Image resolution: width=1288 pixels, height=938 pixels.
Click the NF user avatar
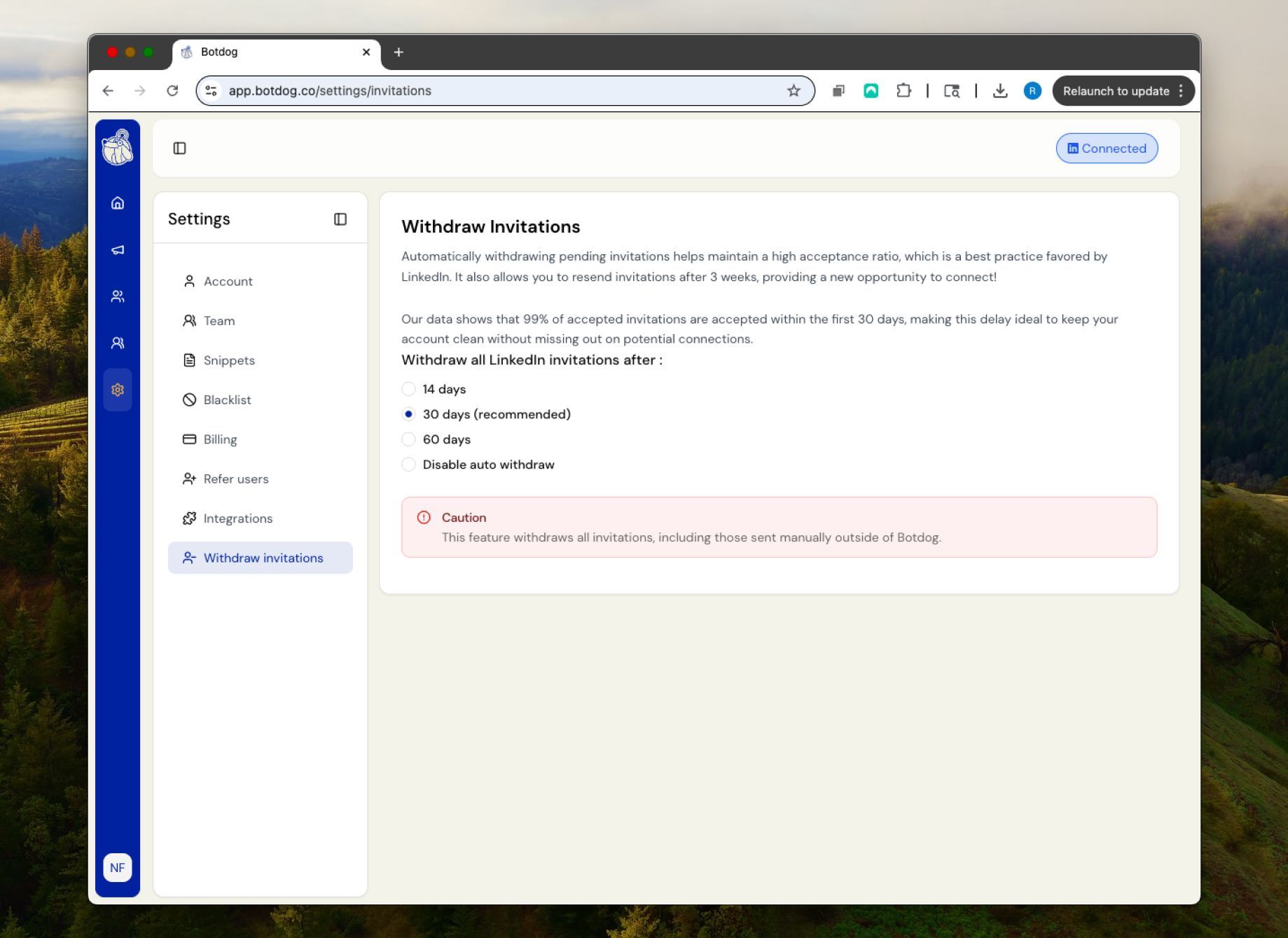point(118,867)
